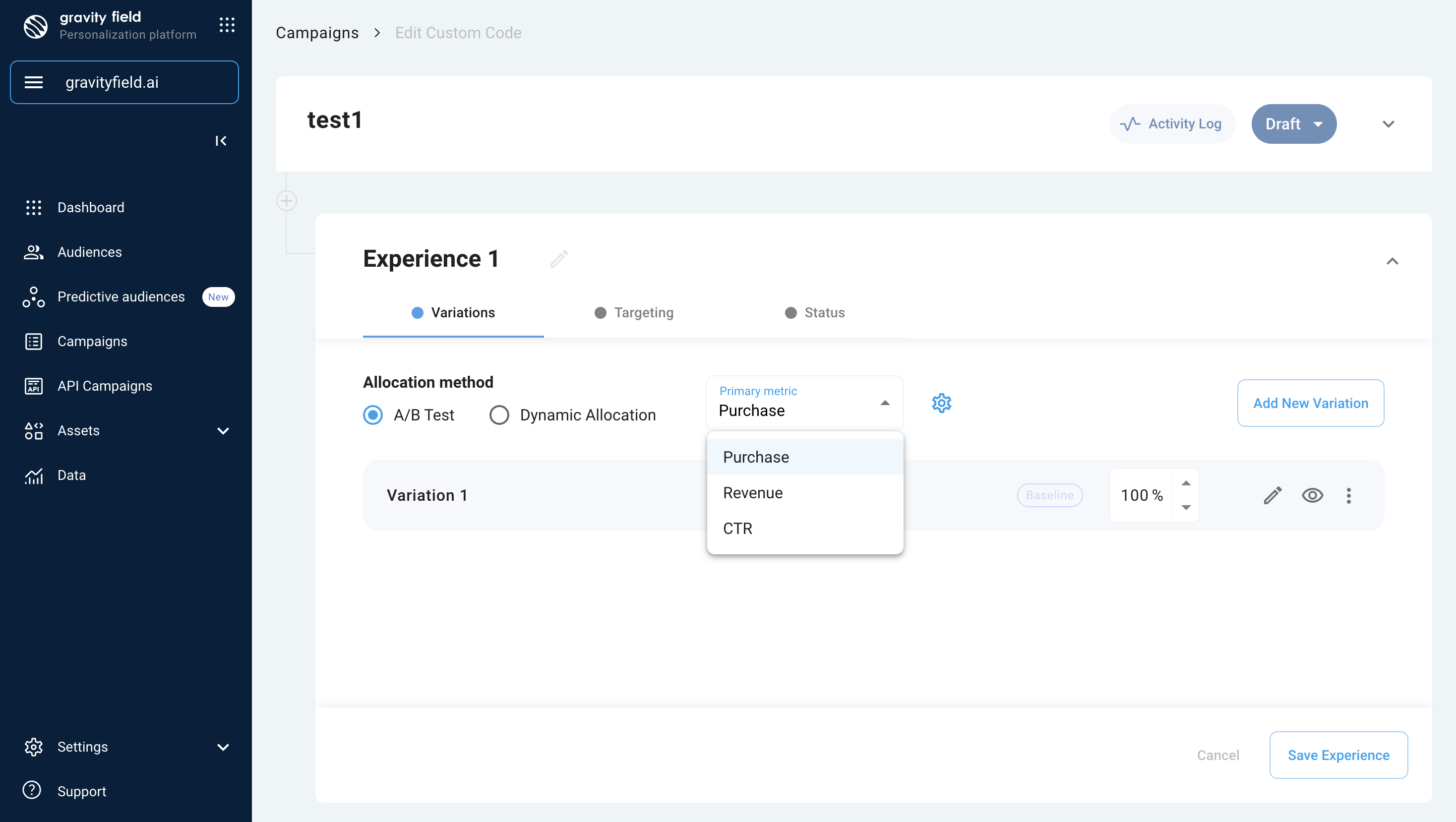Open the Activity Log
Image resolution: width=1456 pixels, height=822 pixels.
point(1172,124)
